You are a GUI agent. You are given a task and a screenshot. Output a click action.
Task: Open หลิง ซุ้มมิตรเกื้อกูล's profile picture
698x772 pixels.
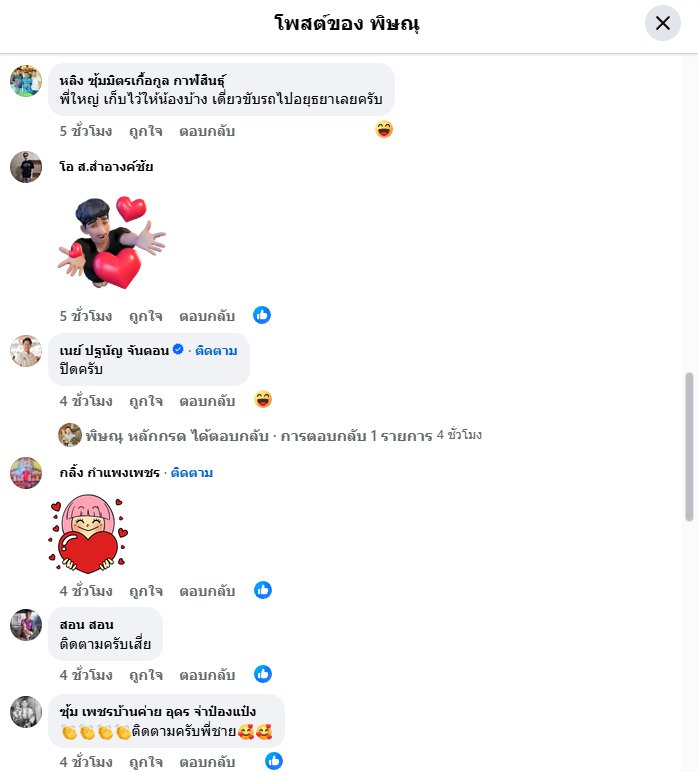pyautogui.click(x=26, y=81)
